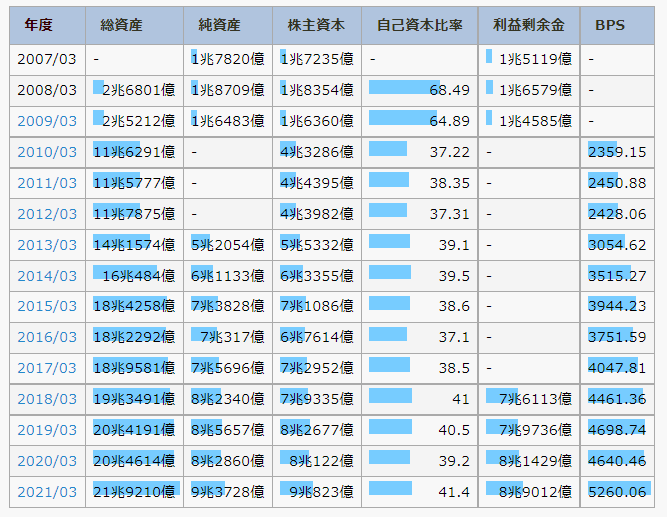Open the 2013/03 fiscal year link
The image size is (667, 517).
tap(47, 245)
